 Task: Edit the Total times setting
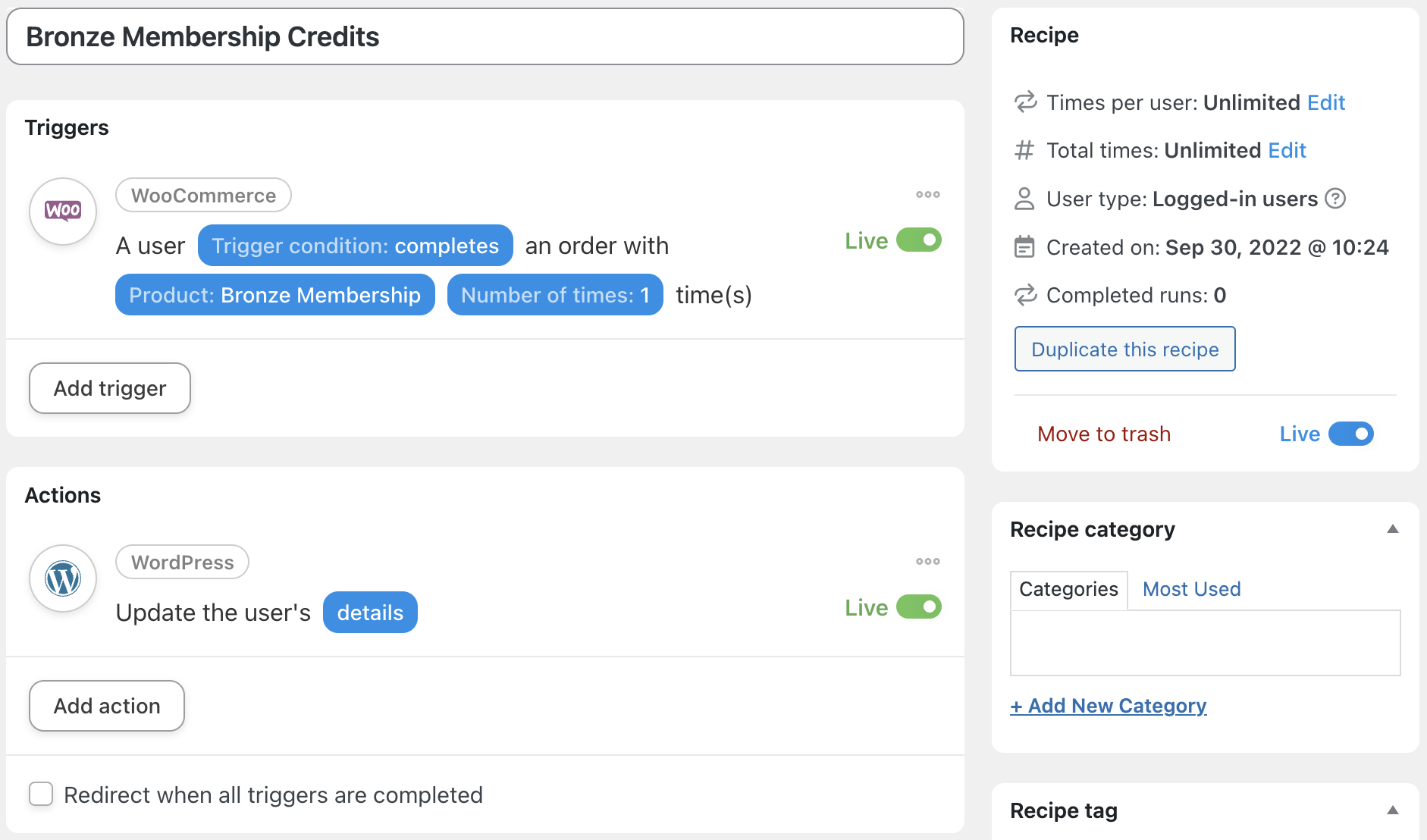(x=1287, y=150)
